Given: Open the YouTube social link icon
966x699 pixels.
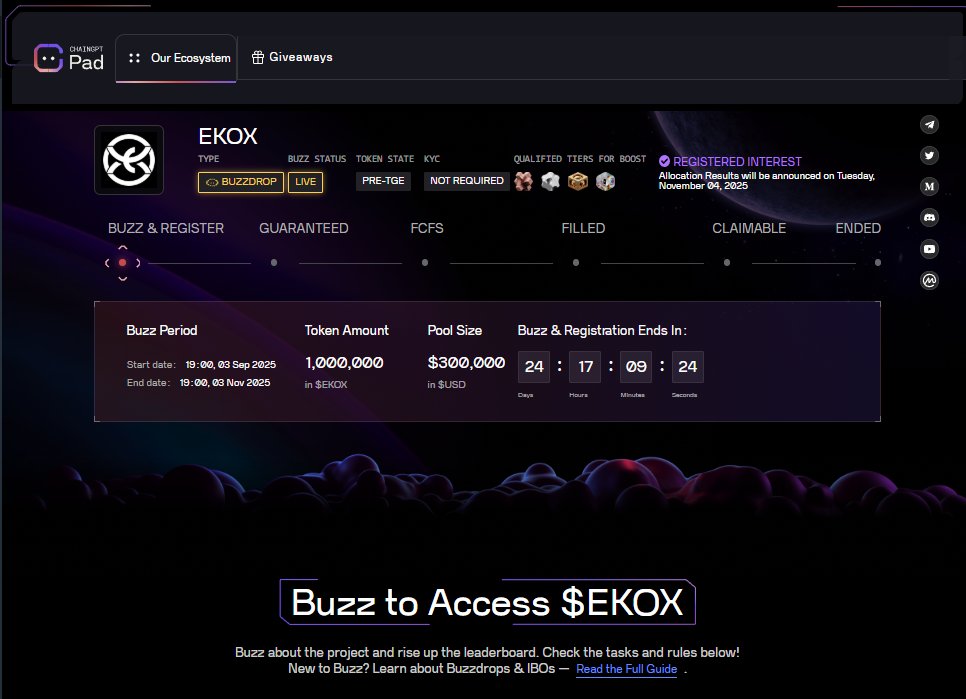Looking at the screenshot, I should (x=929, y=249).
